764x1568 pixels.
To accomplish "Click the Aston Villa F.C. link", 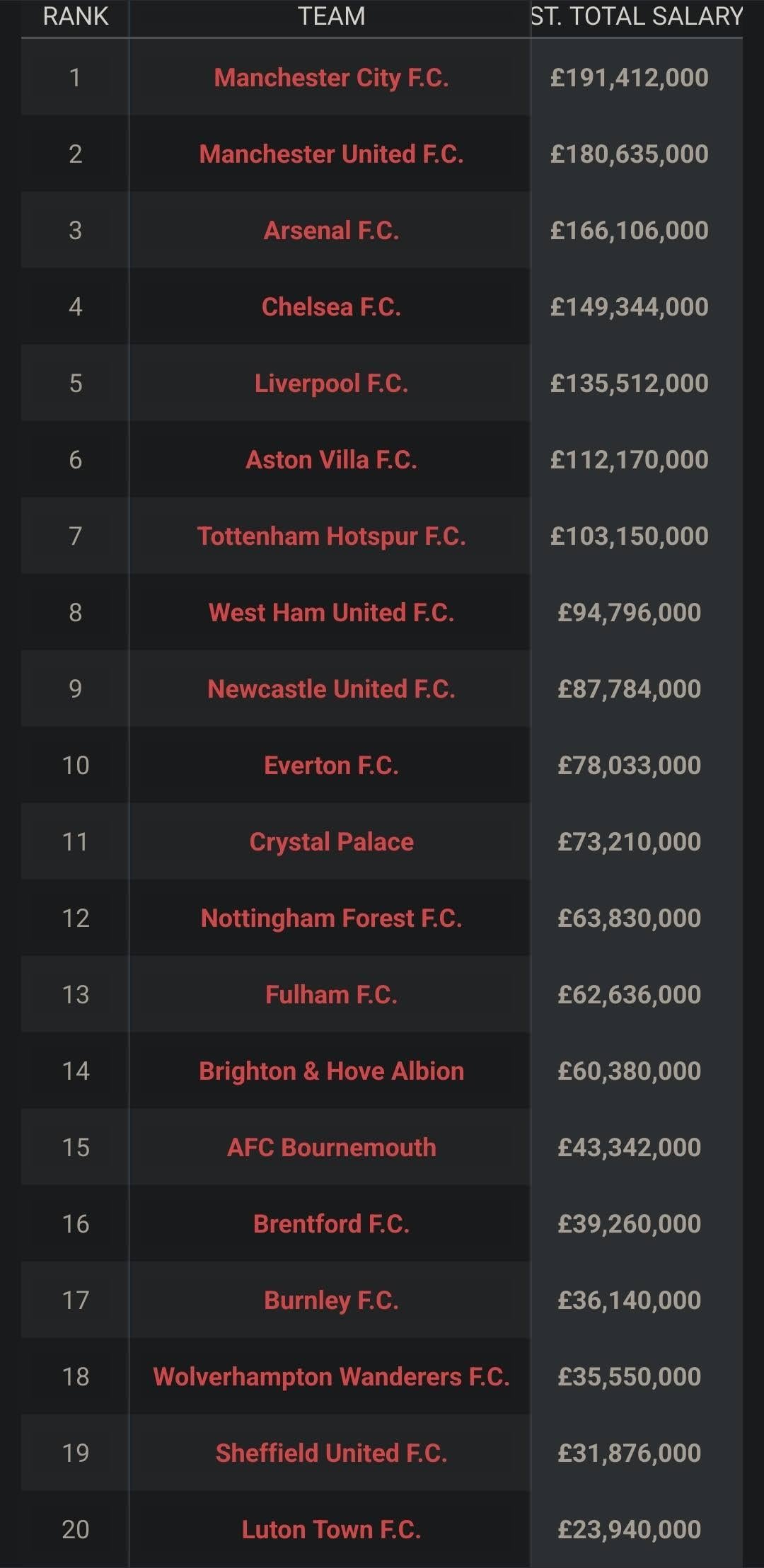I will coord(331,460).
